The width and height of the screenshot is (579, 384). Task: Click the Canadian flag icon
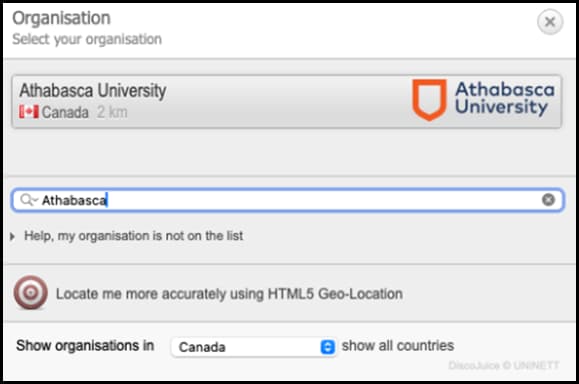[29, 112]
